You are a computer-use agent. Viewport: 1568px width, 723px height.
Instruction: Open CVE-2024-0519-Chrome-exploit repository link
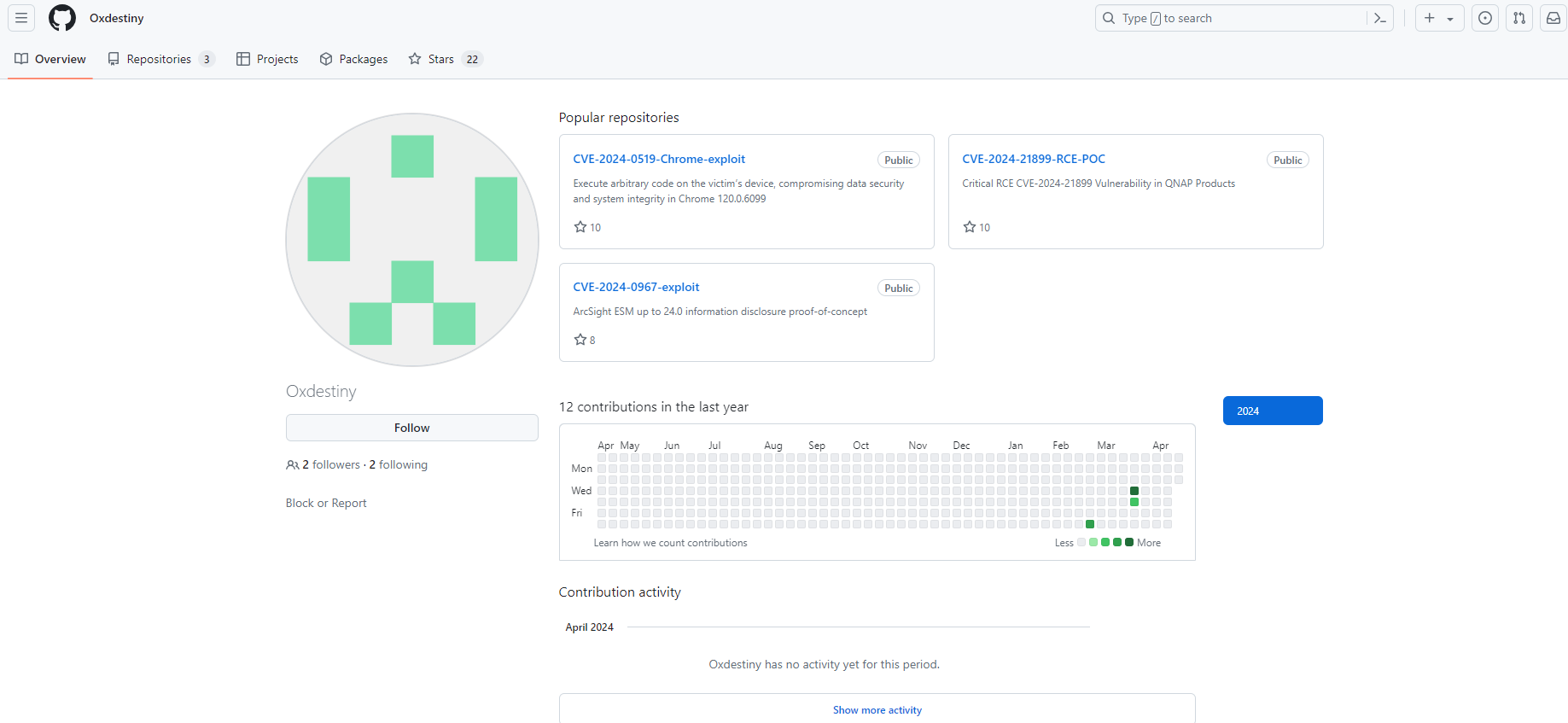point(659,159)
